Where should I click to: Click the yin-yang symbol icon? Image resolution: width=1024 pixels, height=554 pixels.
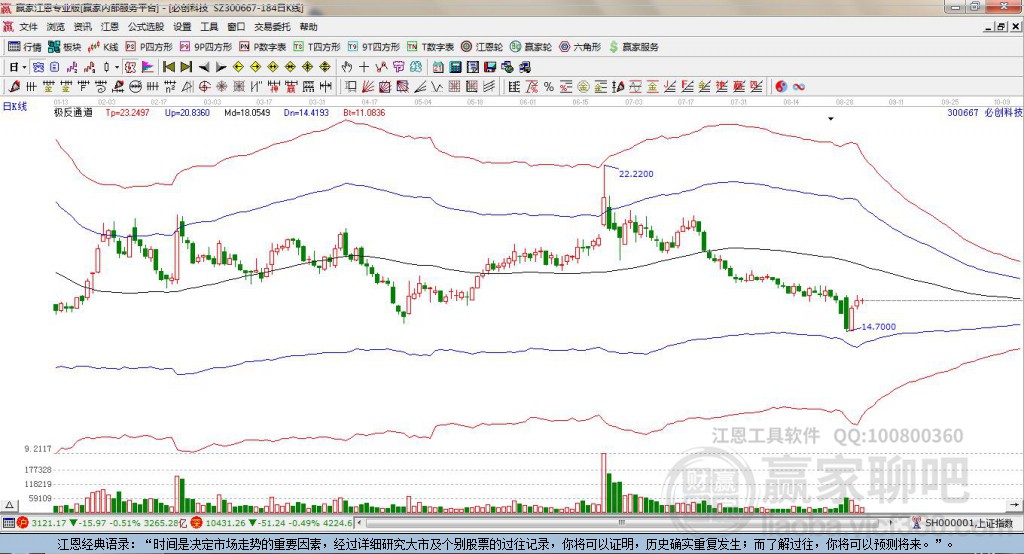(x=781, y=87)
